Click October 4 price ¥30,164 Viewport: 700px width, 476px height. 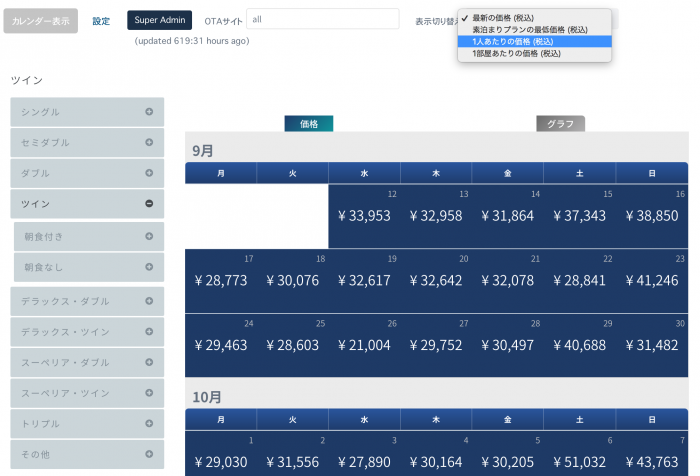[x=436, y=462]
